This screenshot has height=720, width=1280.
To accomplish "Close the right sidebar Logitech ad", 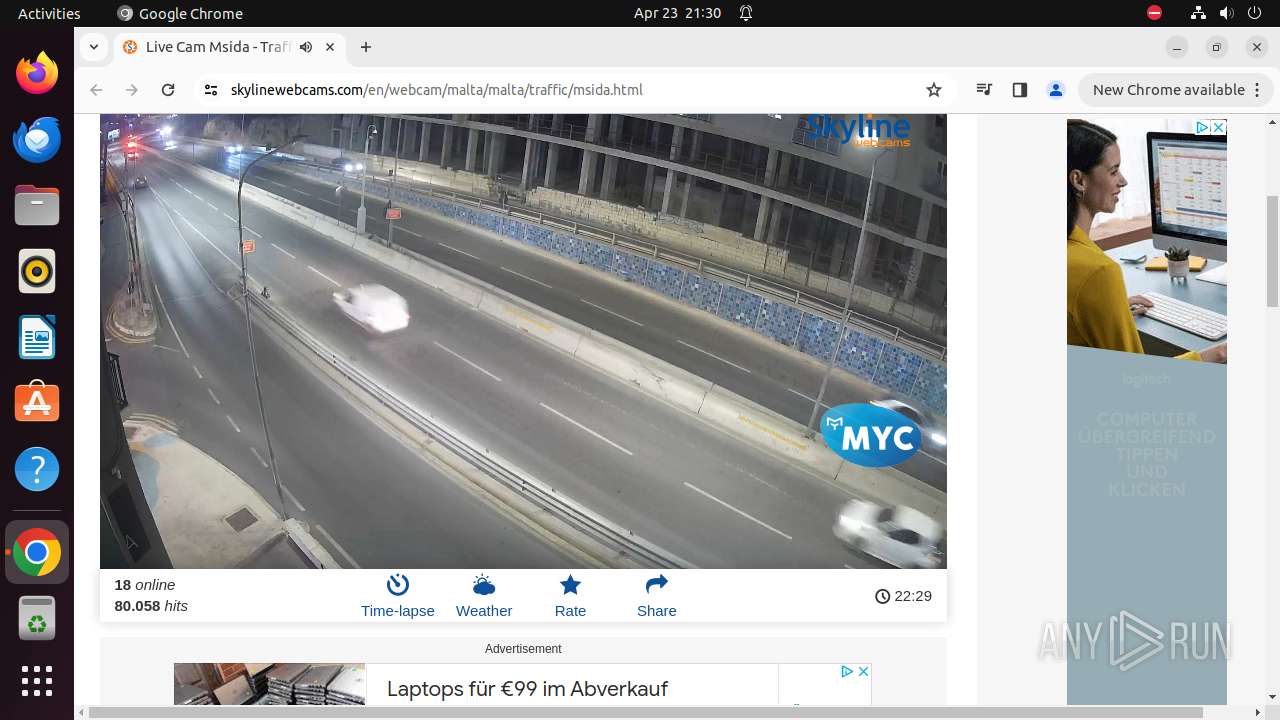I will tap(1219, 127).
